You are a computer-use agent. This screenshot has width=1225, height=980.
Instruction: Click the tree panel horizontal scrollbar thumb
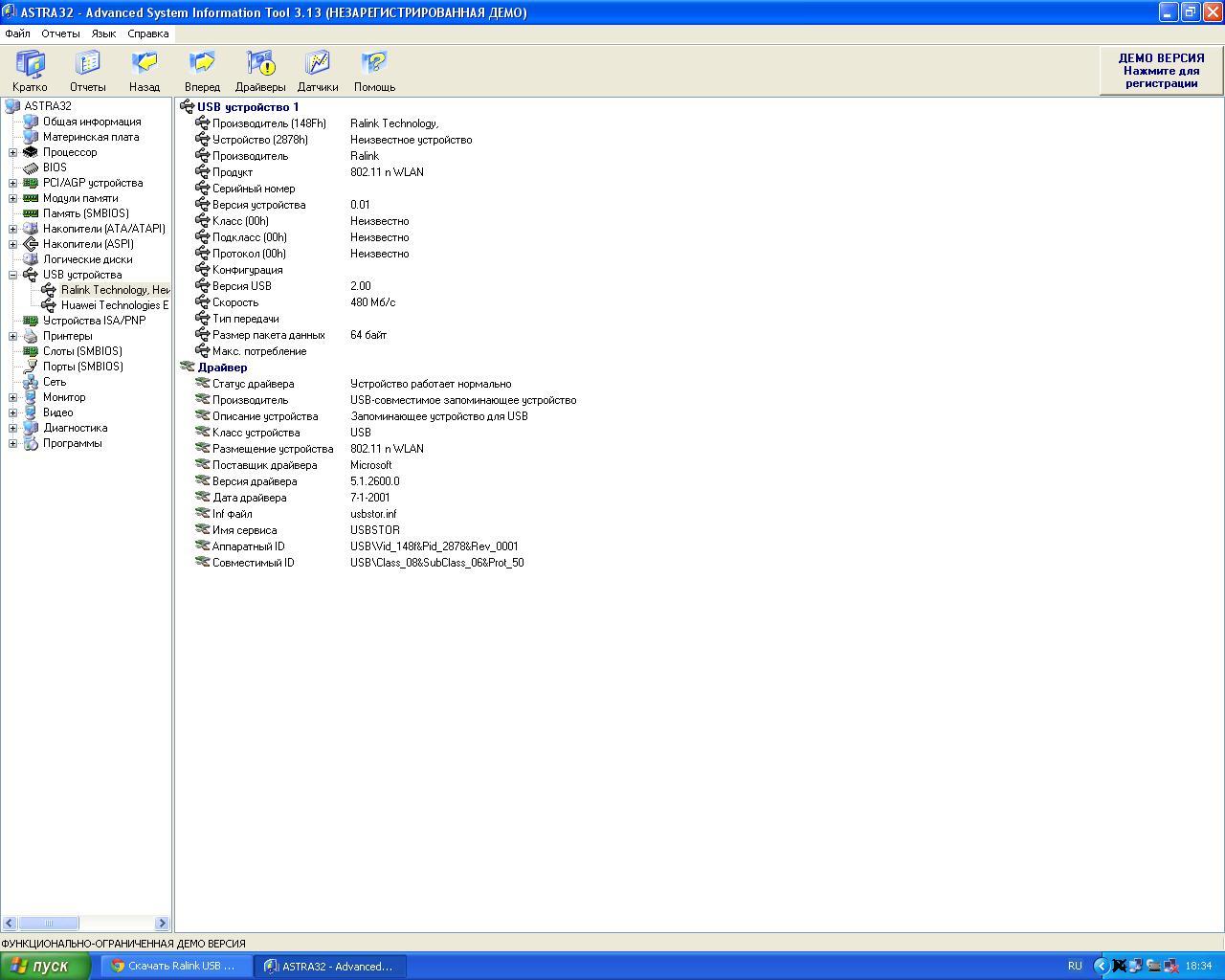(x=49, y=924)
